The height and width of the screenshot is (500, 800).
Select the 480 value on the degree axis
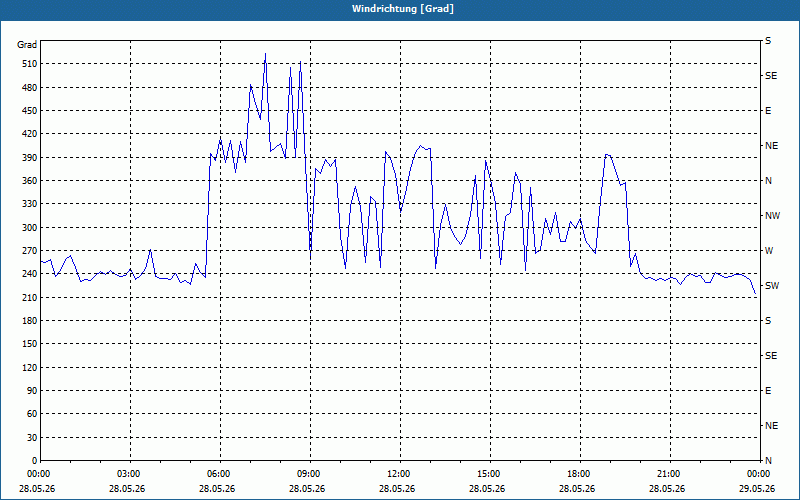(29, 88)
